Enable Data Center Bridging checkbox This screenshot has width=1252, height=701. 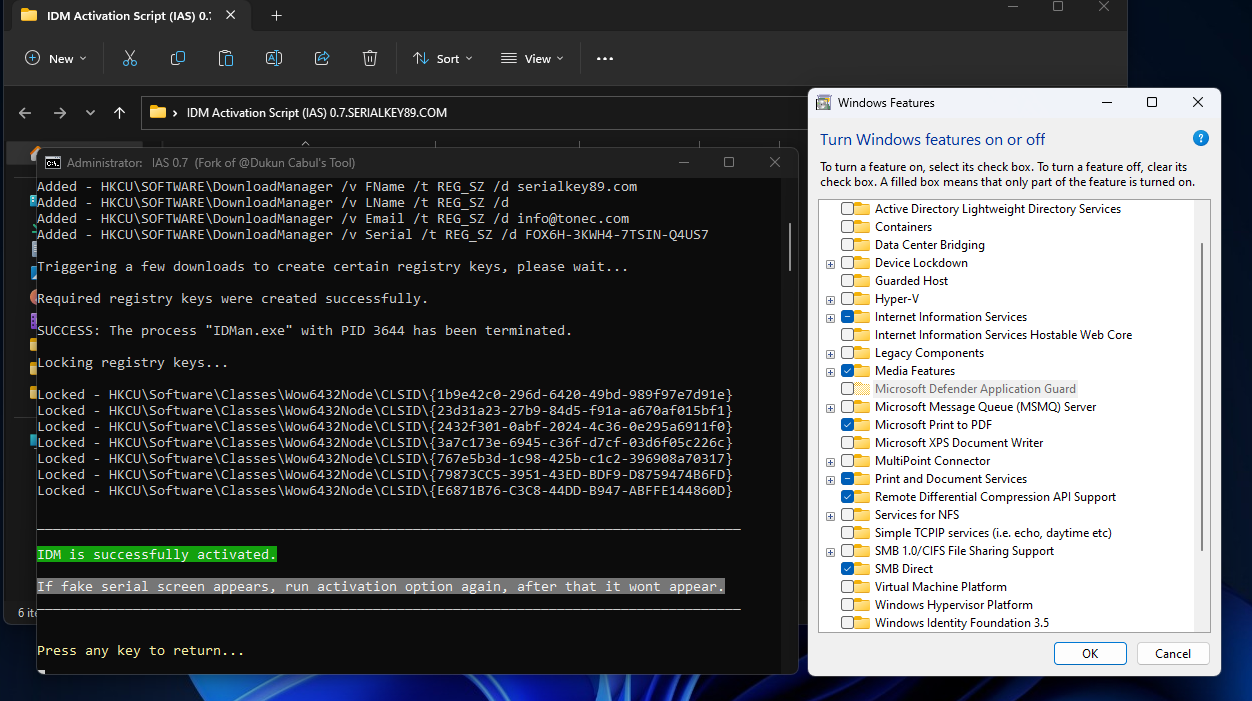pyautogui.click(x=848, y=245)
